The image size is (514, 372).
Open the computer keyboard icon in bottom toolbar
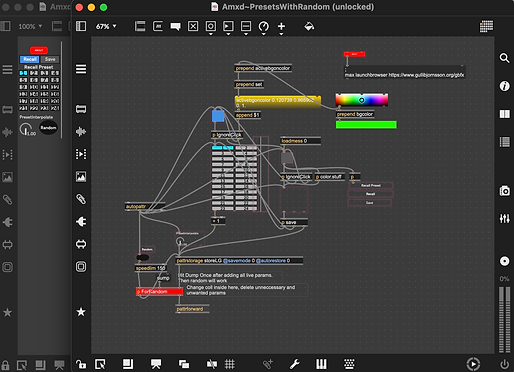pyautogui.click(x=349, y=364)
